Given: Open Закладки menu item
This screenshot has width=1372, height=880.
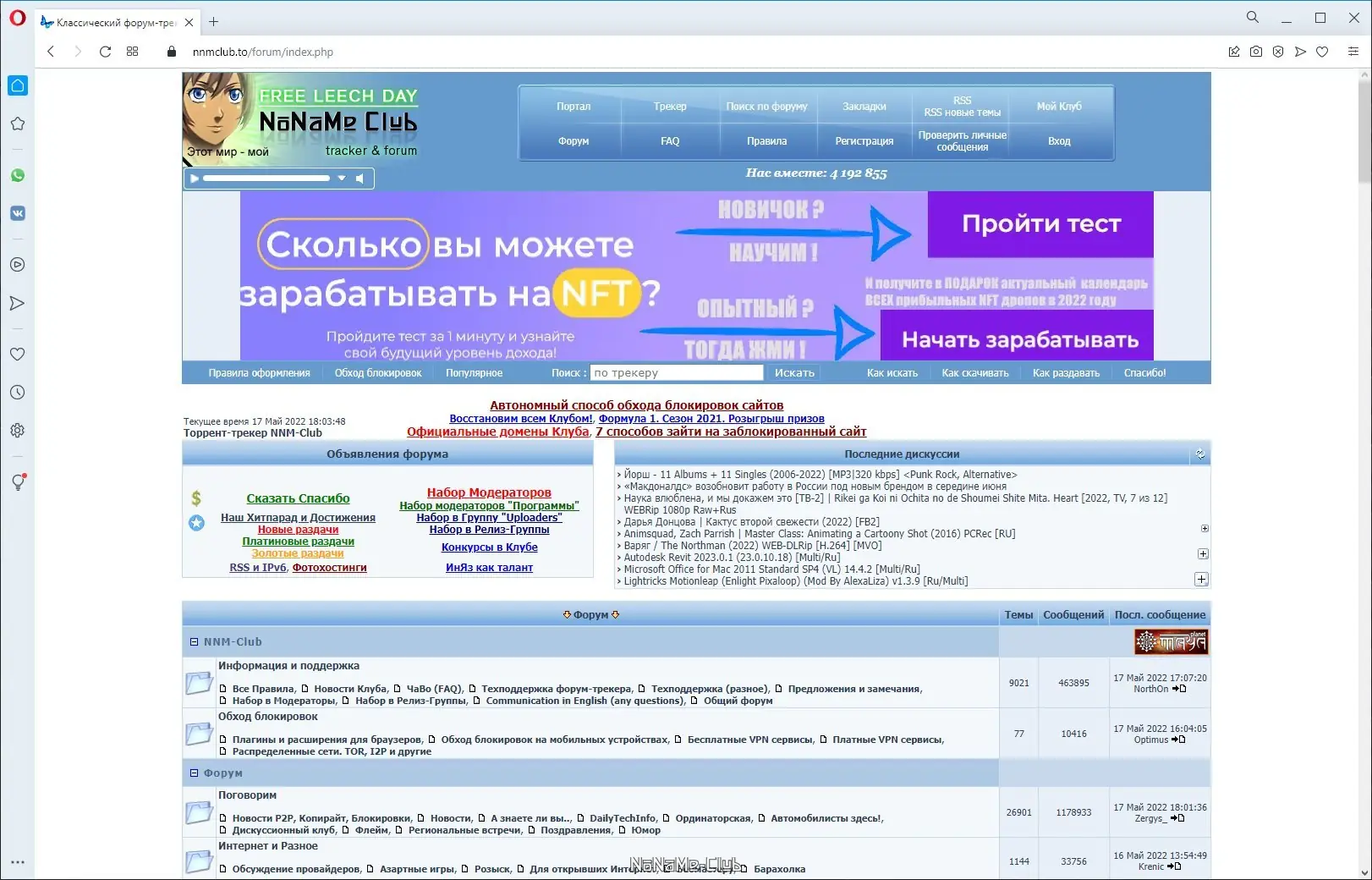Looking at the screenshot, I should pyautogui.click(x=864, y=107).
